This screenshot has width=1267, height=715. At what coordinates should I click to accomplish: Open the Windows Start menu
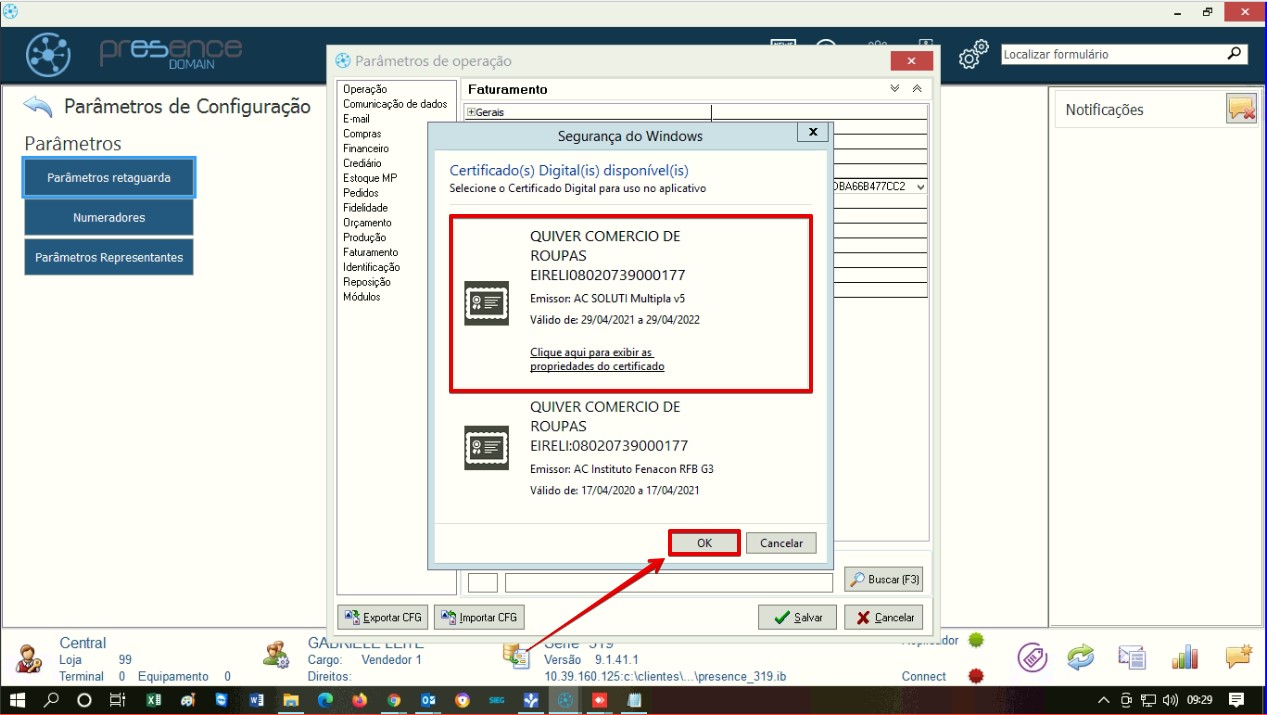tap(18, 700)
